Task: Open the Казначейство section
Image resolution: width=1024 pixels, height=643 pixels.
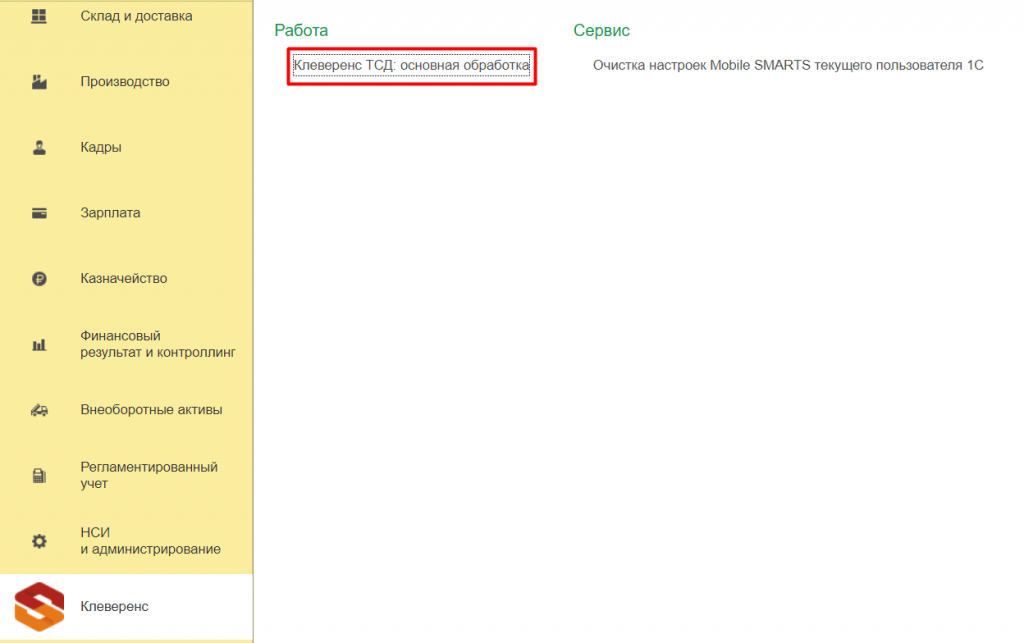Action: (123, 279)
